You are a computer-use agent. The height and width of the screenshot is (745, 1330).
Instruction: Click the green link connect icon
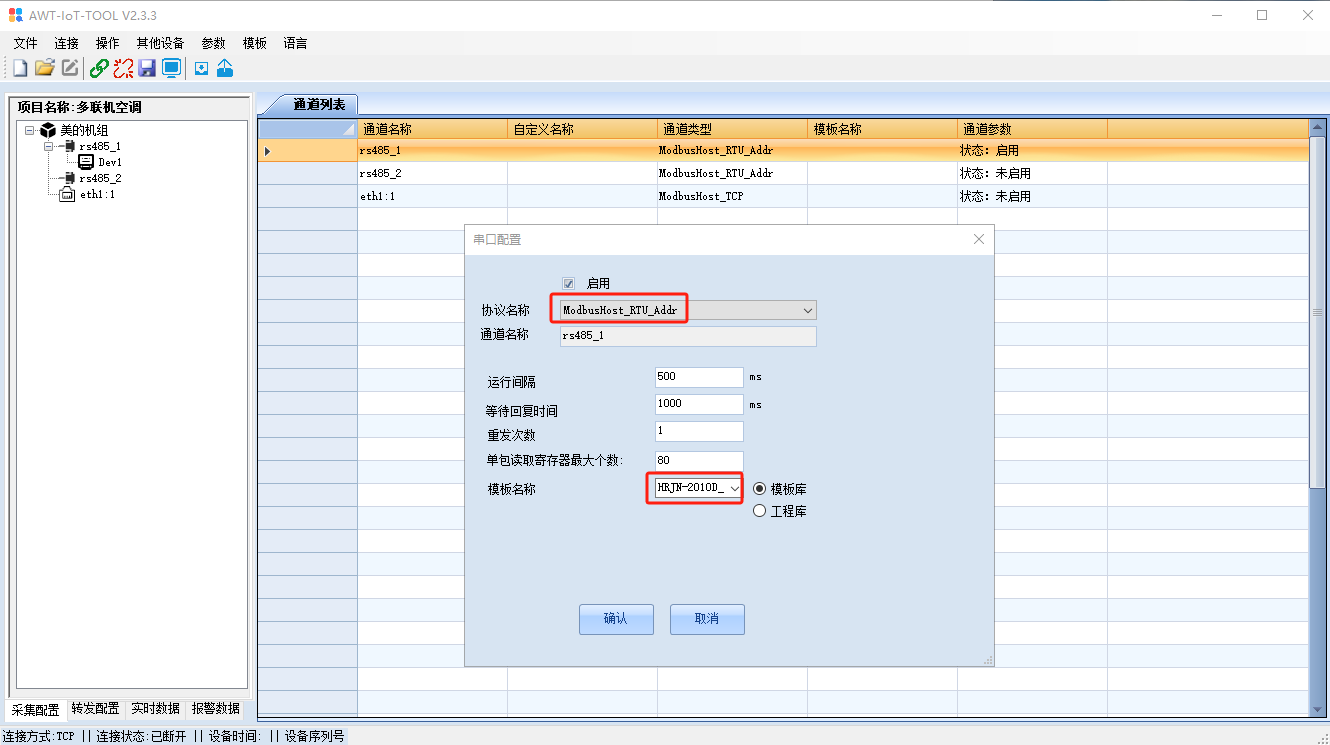pos(99,68)
